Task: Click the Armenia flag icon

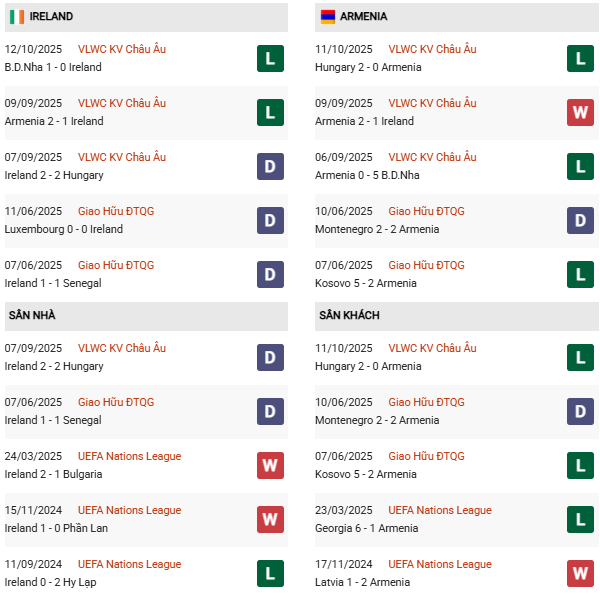Action: point(327,17)
